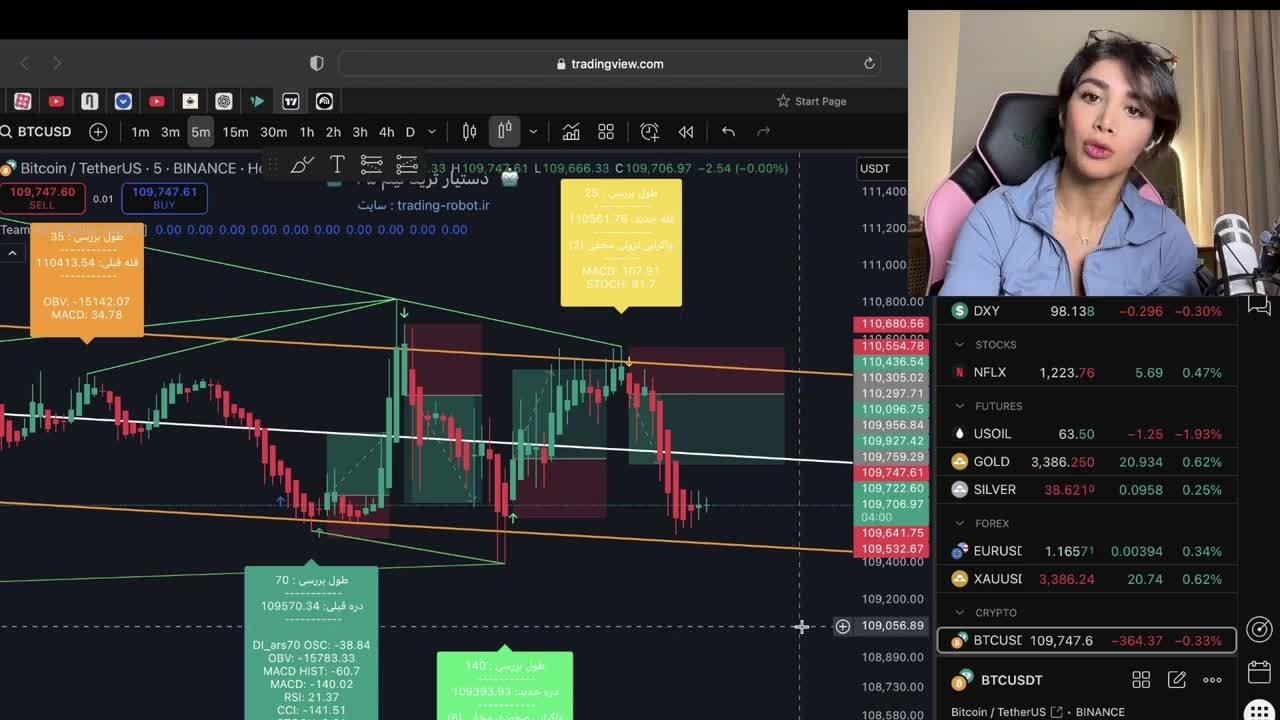Create an alert with the clock icon
Image resolution: width=1280 pixels, height=720 pixels.
pyautogui.click(x=649, y=132)
